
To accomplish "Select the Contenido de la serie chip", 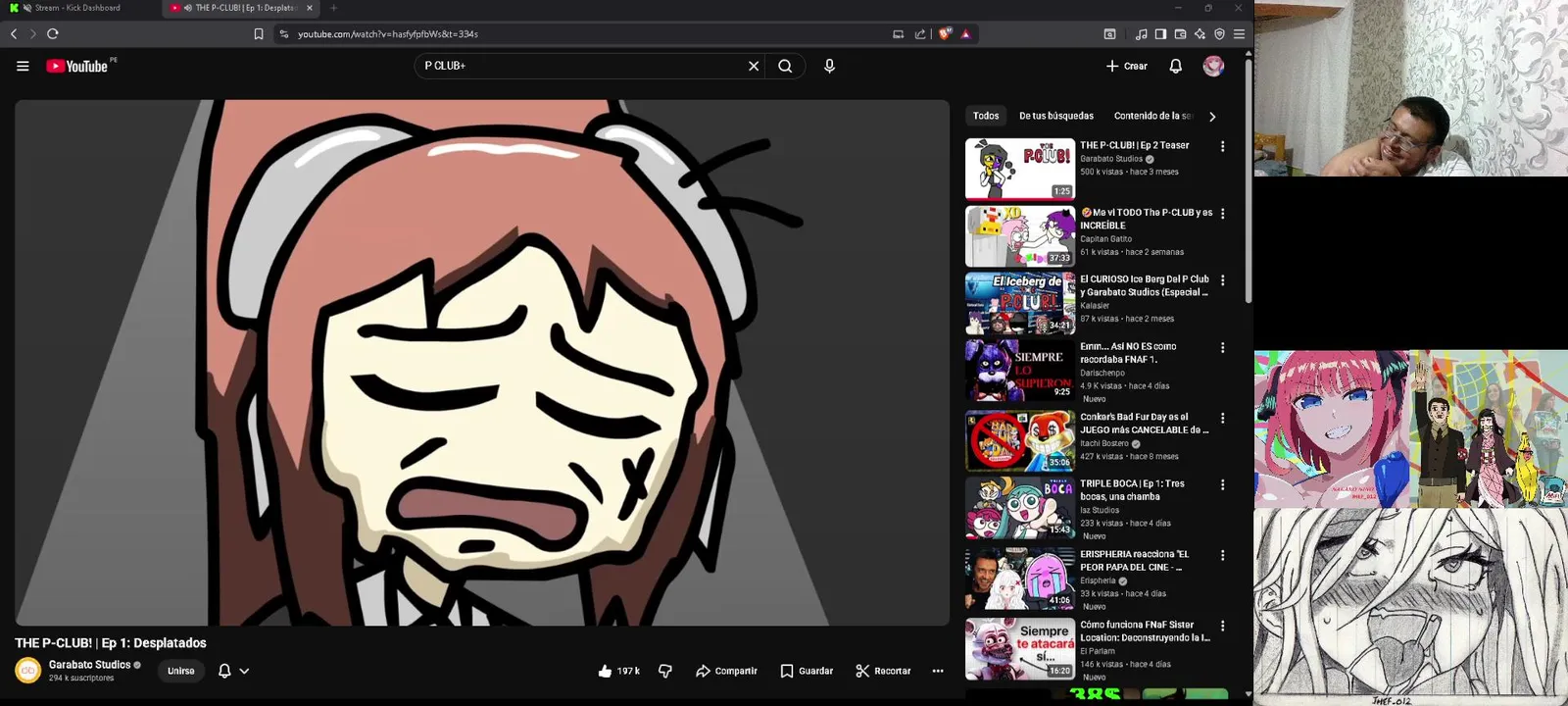I will [x=1152, y=116].
